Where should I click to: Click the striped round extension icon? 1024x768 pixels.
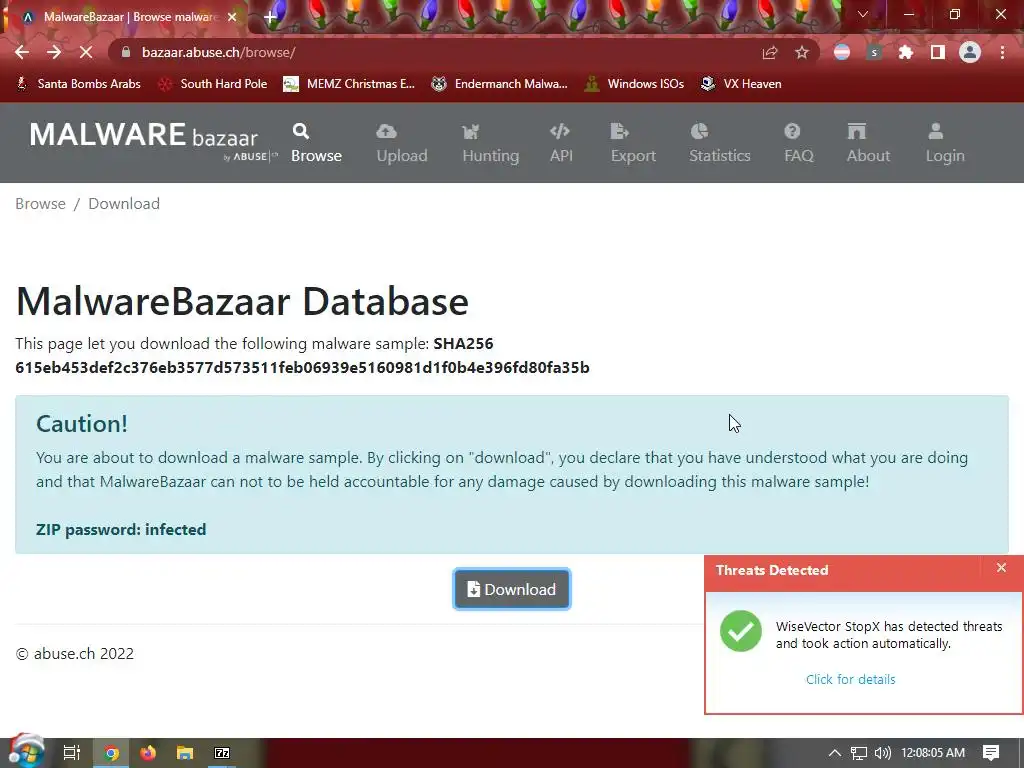(842, 52)
